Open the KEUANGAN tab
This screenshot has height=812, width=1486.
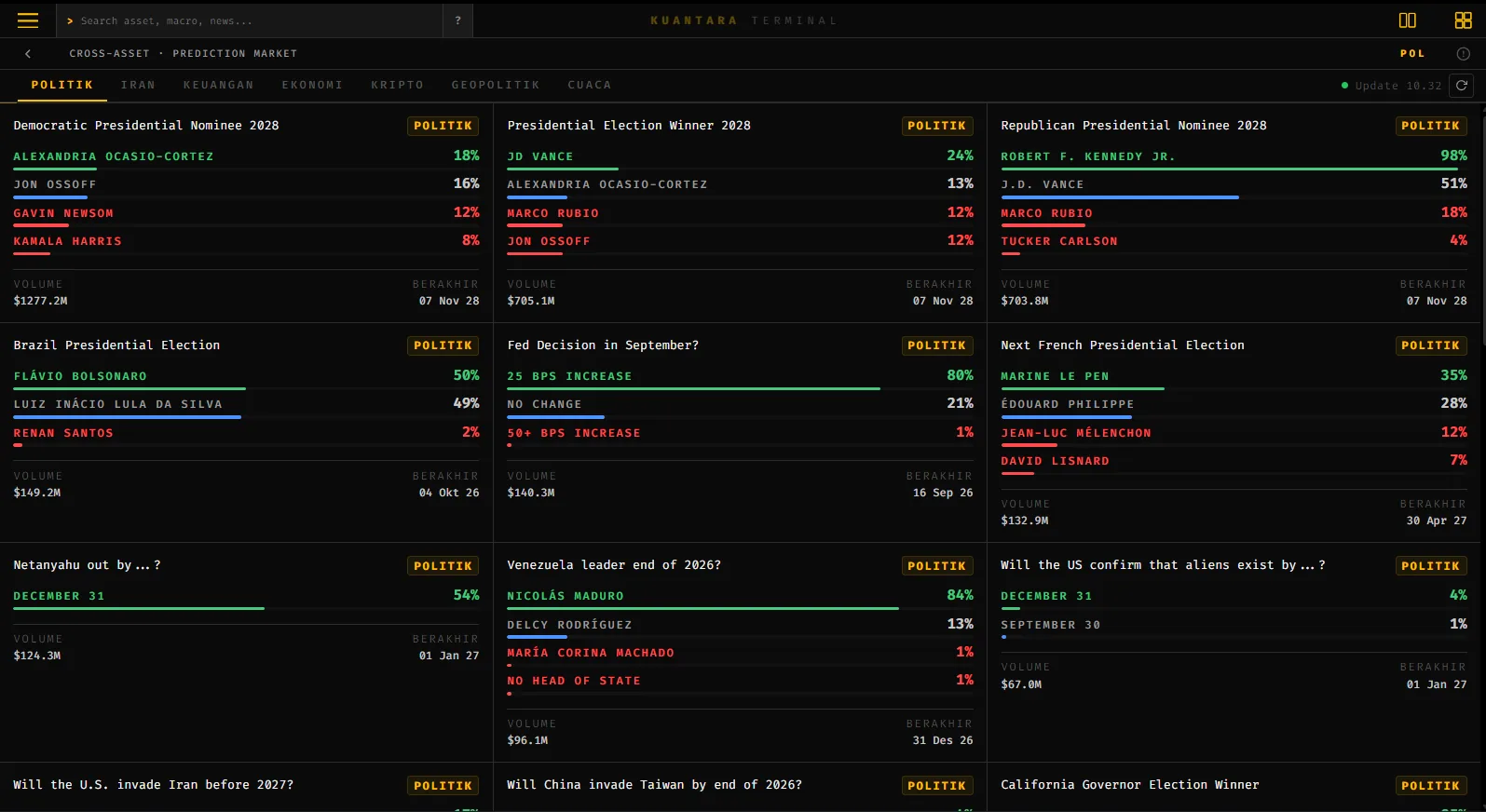pos(218,85)
